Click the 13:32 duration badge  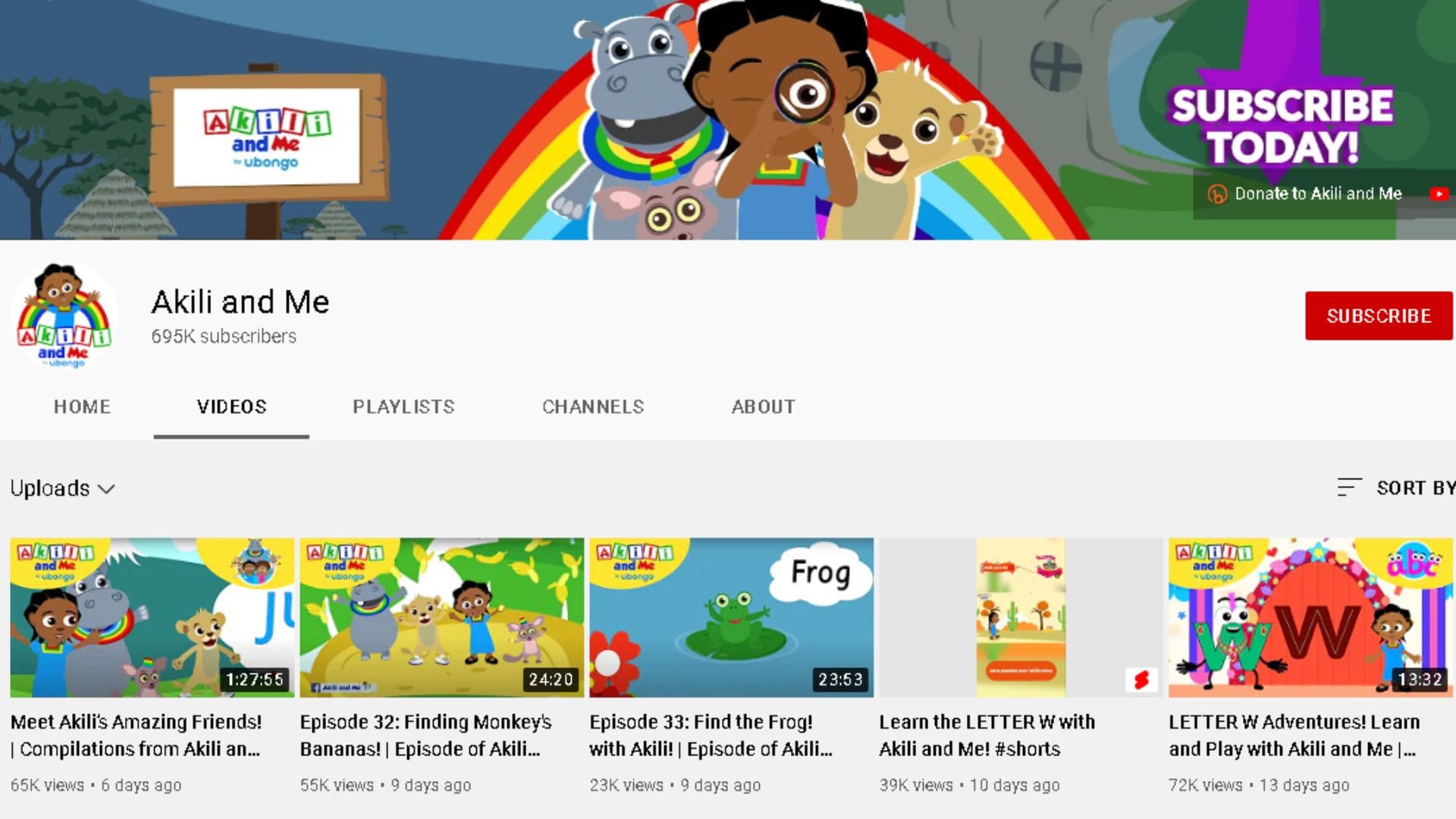(1420, 679)
